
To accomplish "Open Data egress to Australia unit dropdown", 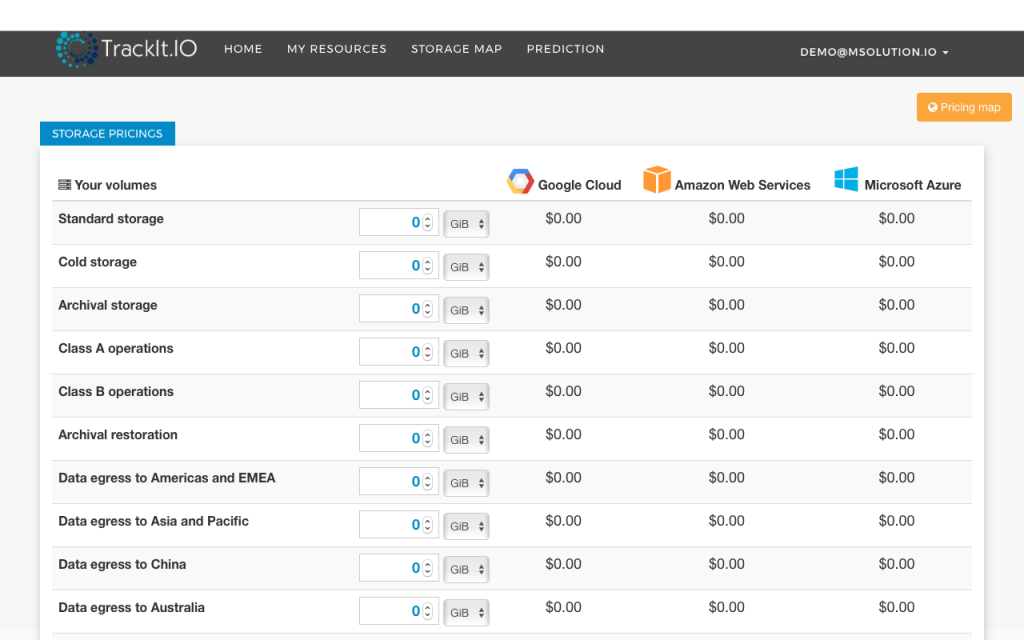I will coord(466,612).
